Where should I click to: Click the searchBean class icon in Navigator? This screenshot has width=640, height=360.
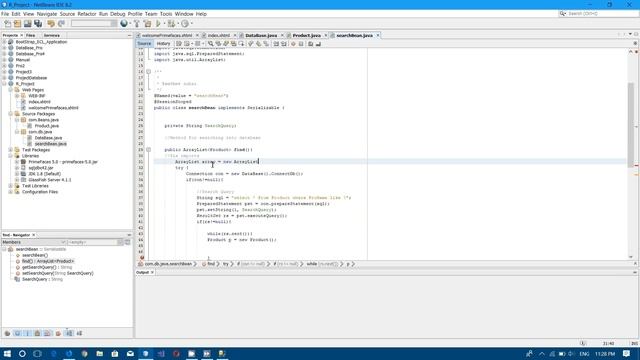click(11, 249)
